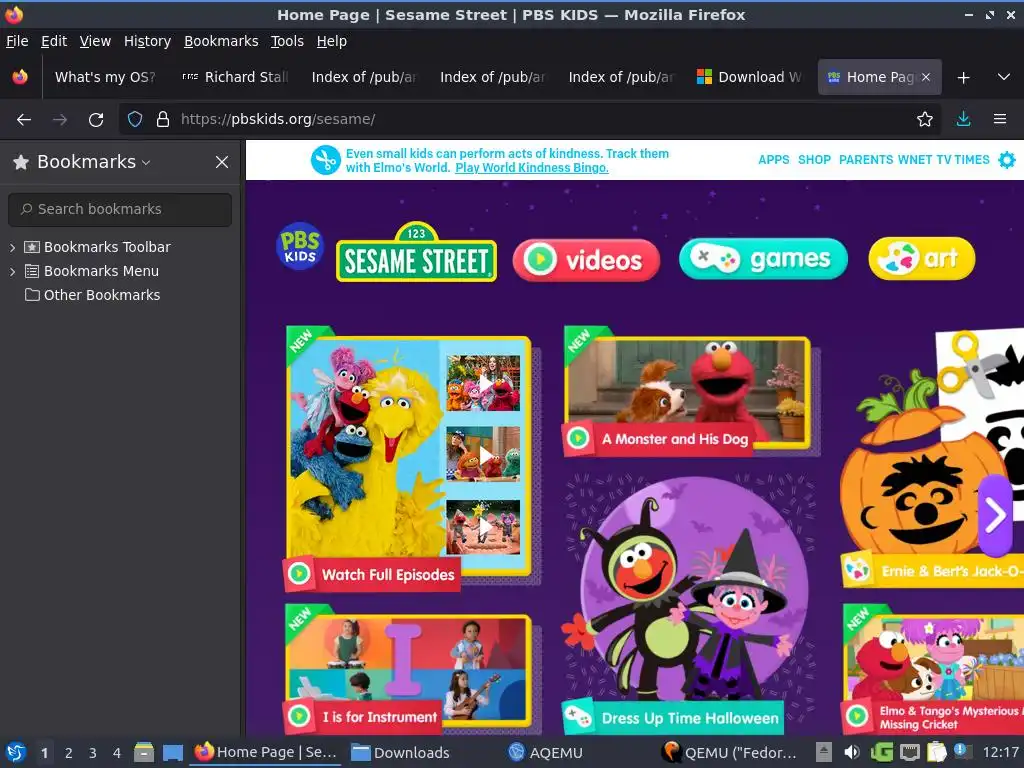Open the videos section button

pyautogui.click(x=586, y=260)
